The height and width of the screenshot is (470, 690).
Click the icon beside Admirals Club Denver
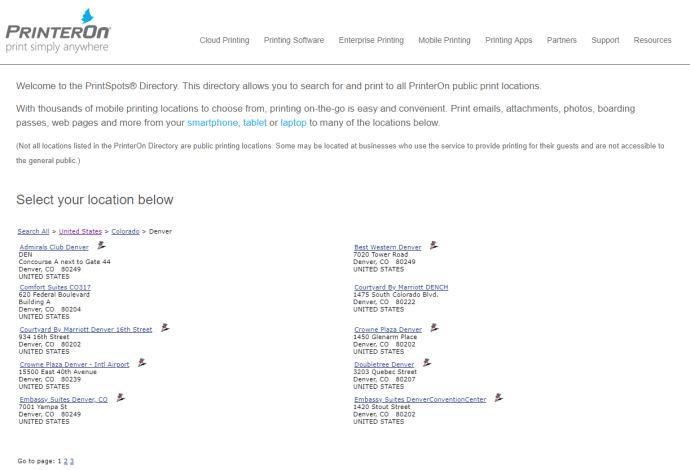pyautogui.click(x=101, y=244)
